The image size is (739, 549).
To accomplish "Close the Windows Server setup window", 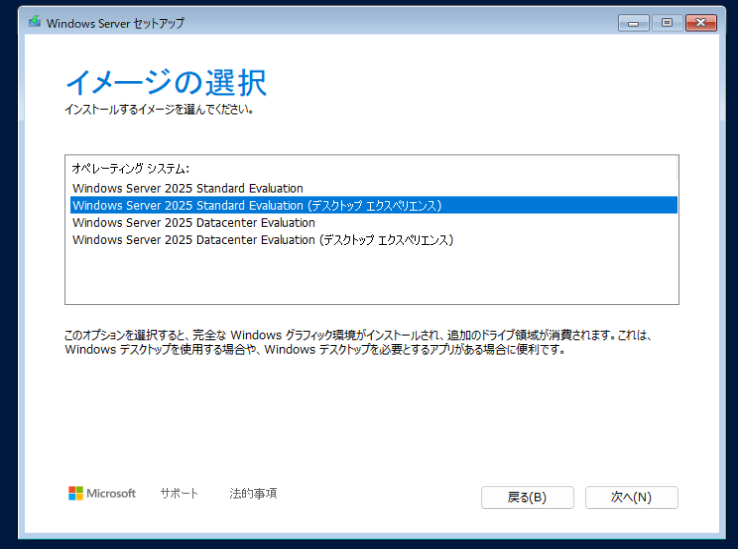I will click(701, 22).
